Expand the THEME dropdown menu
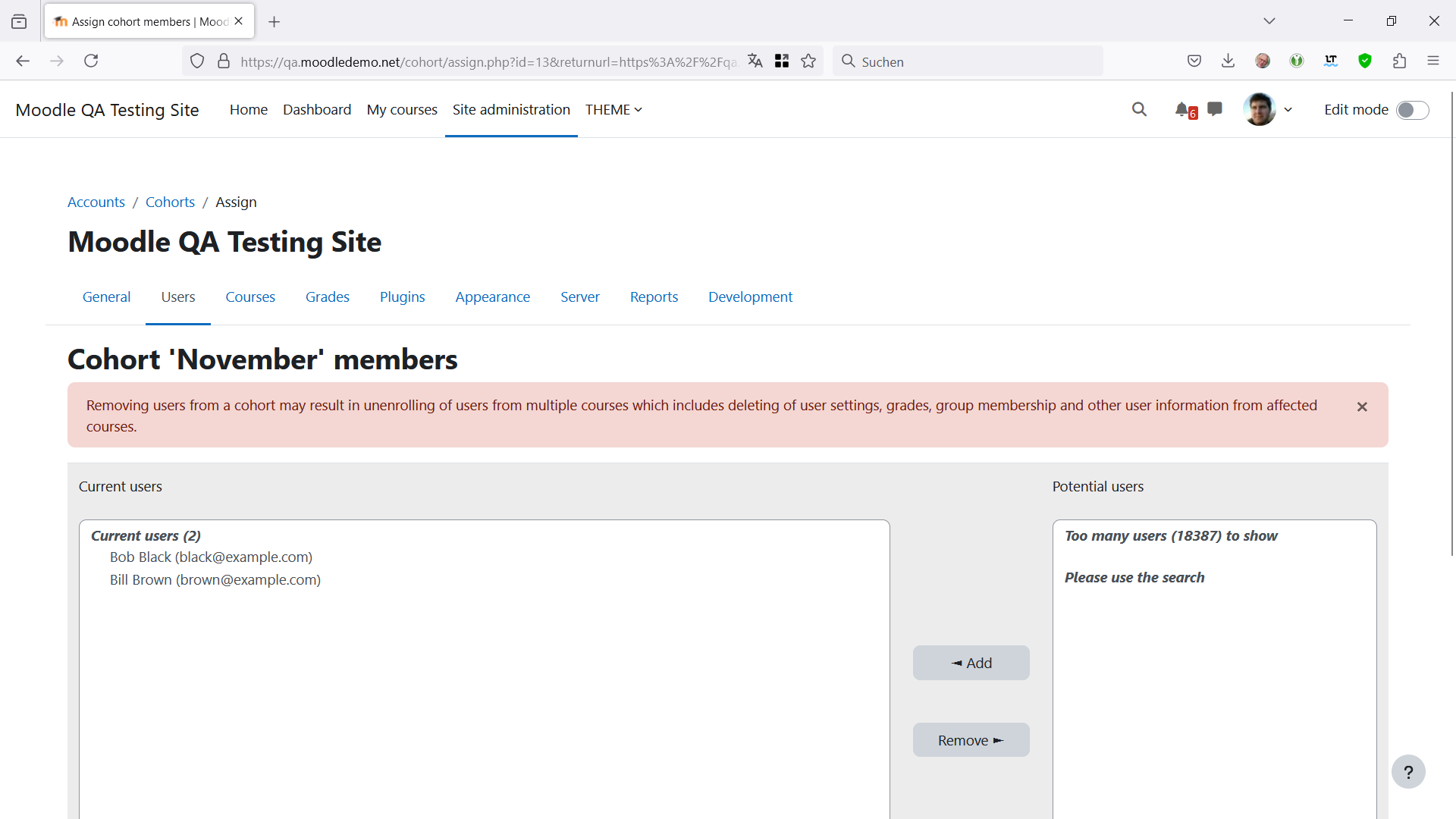 click(613, 110)
